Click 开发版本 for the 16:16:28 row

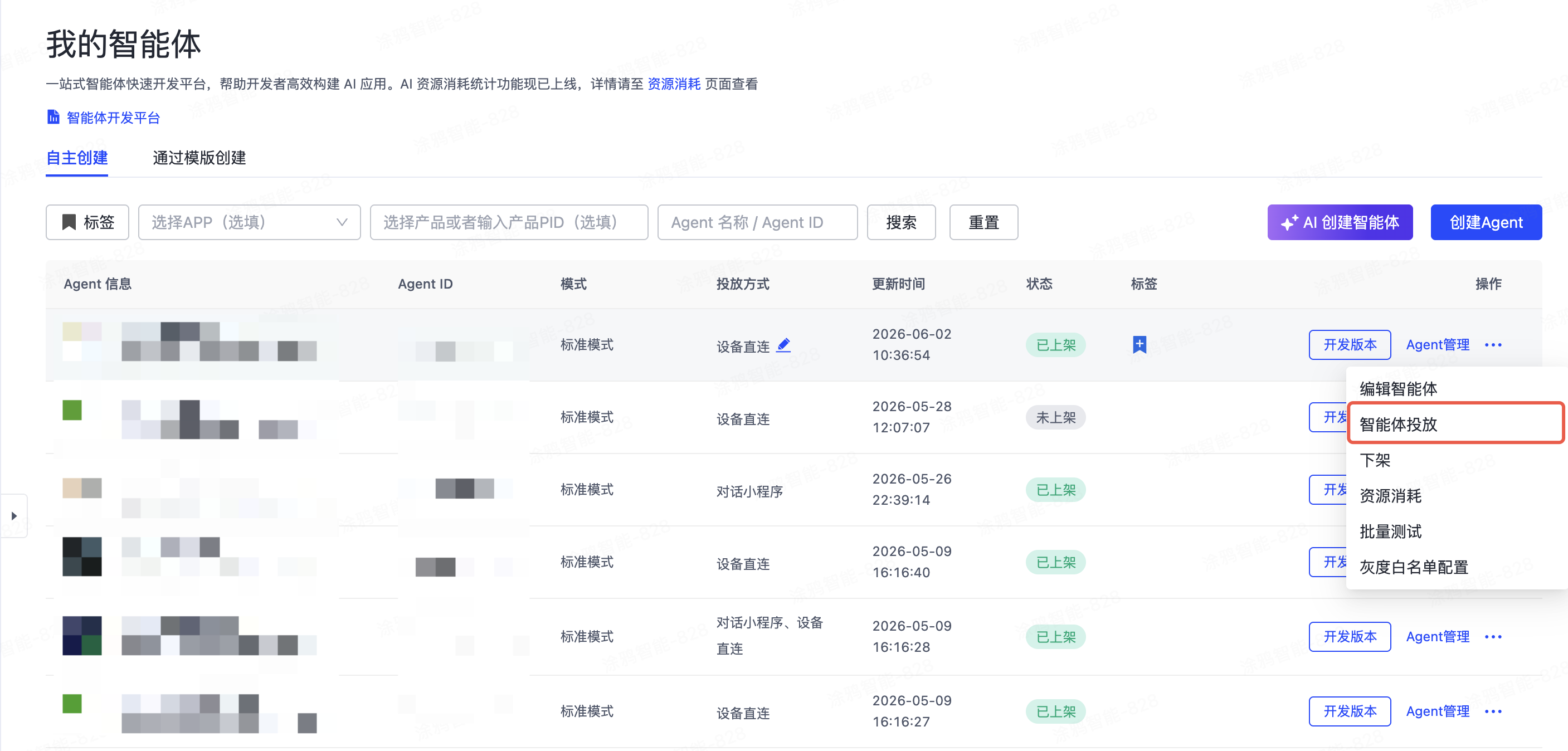(1350, 637)
